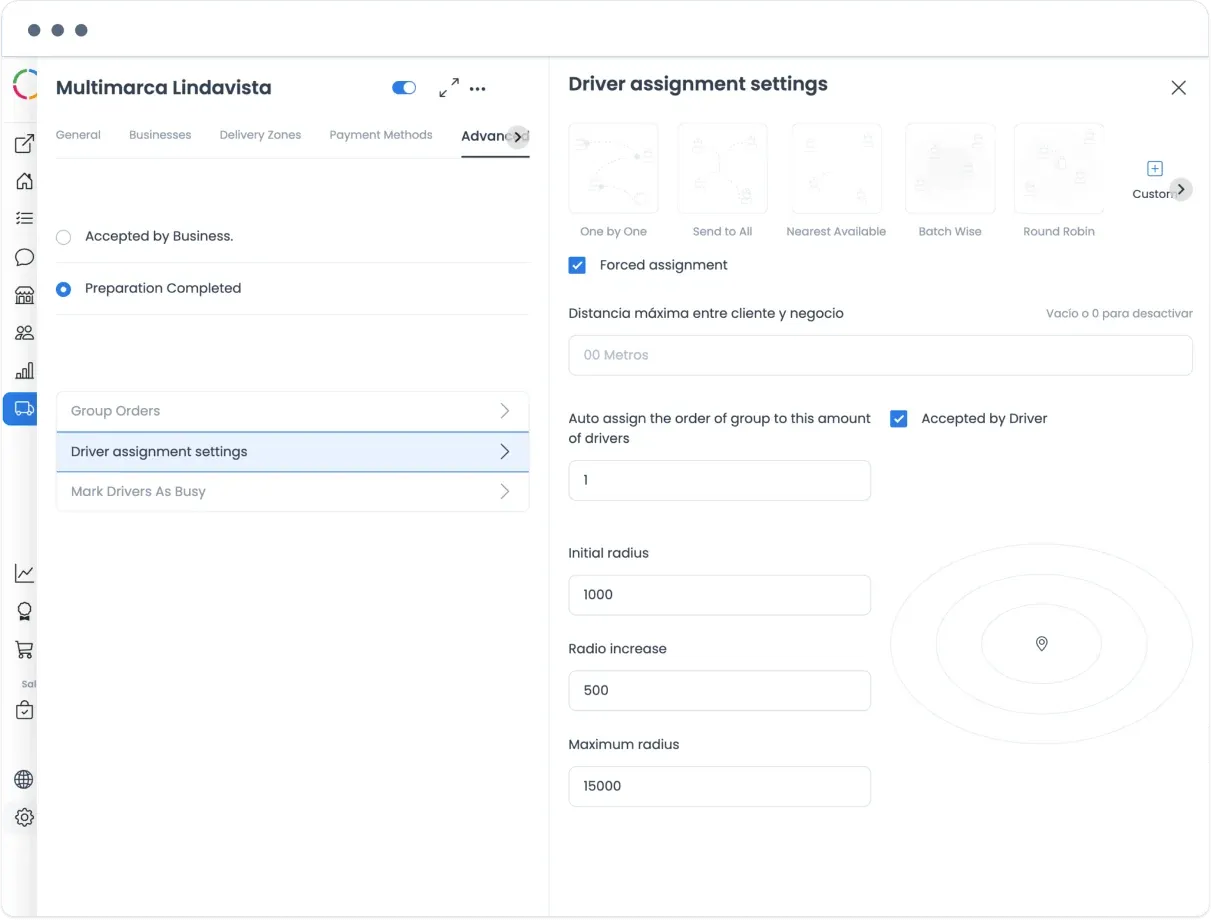This screenshot has height=920, width=1211.
Task: Click the map pin in radius diagram
Action: 1041,644
